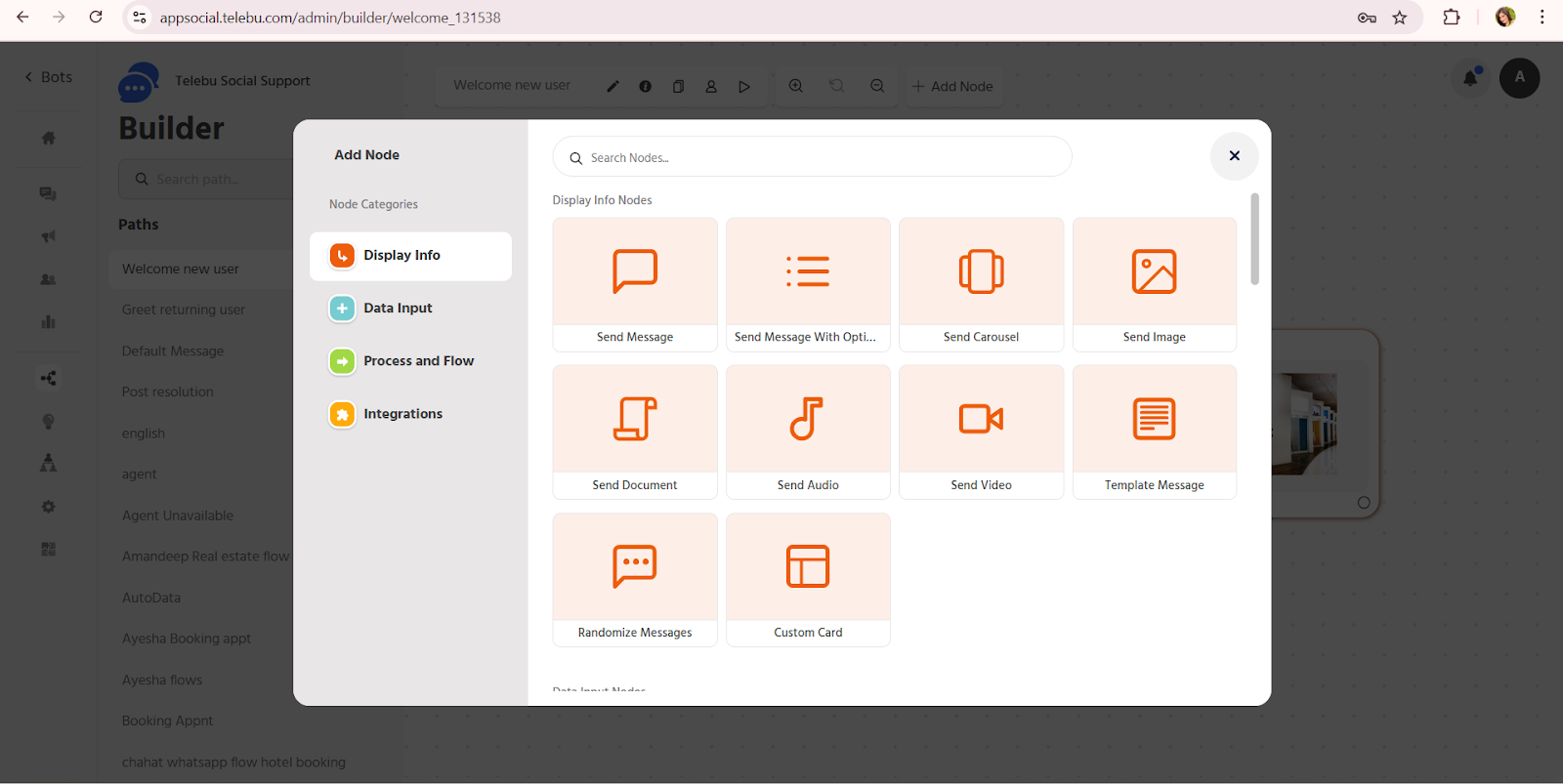
Task: Close the Add Node dialog
Action: [1234, 156]
